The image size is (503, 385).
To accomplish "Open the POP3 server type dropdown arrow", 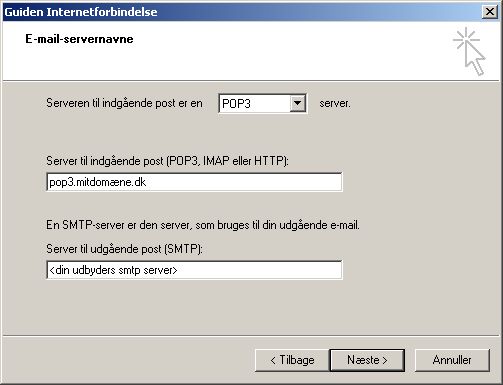I will [297, 103].
